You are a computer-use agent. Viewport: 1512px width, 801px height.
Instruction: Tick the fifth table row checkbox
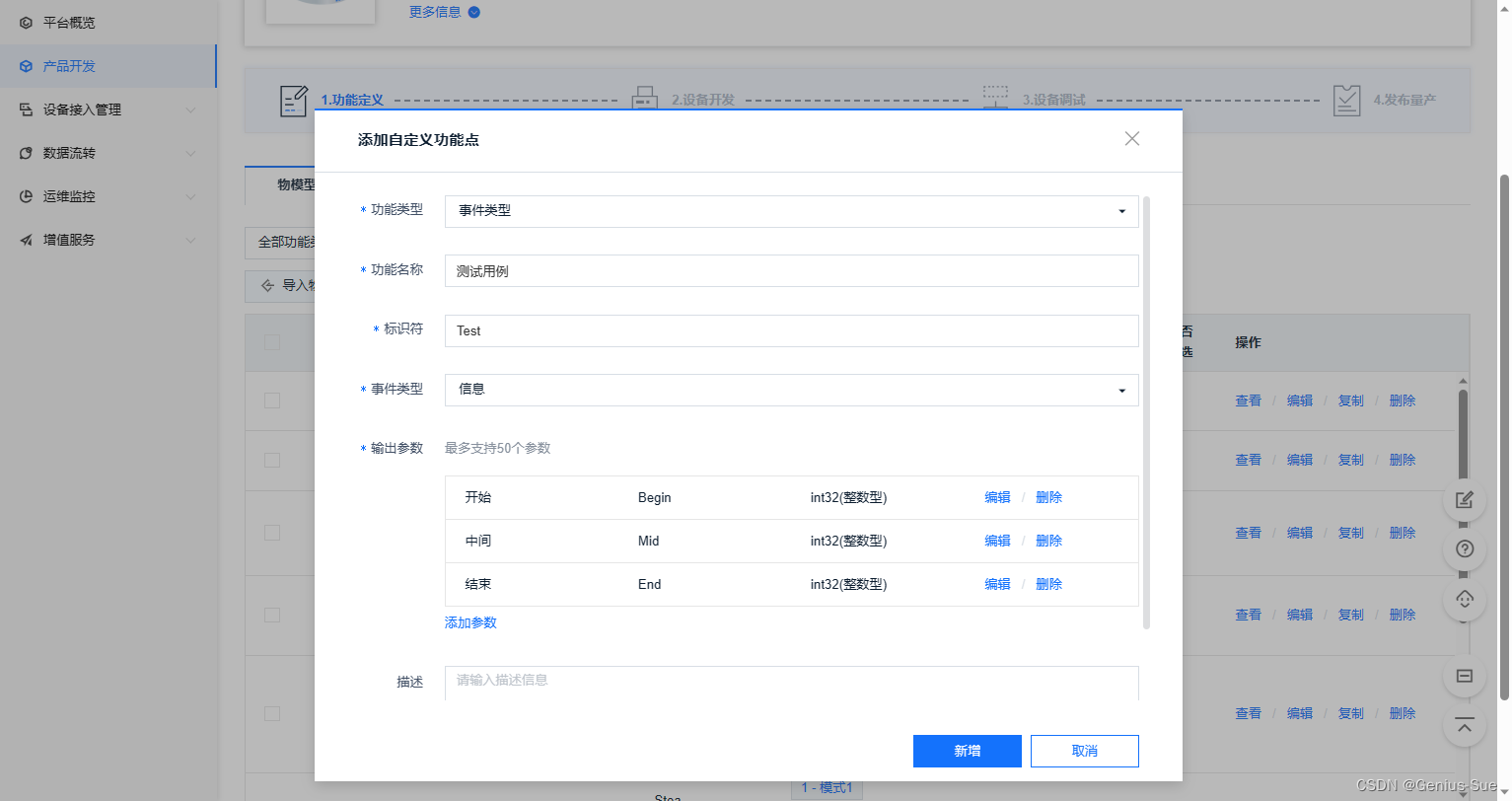point(272,713)
